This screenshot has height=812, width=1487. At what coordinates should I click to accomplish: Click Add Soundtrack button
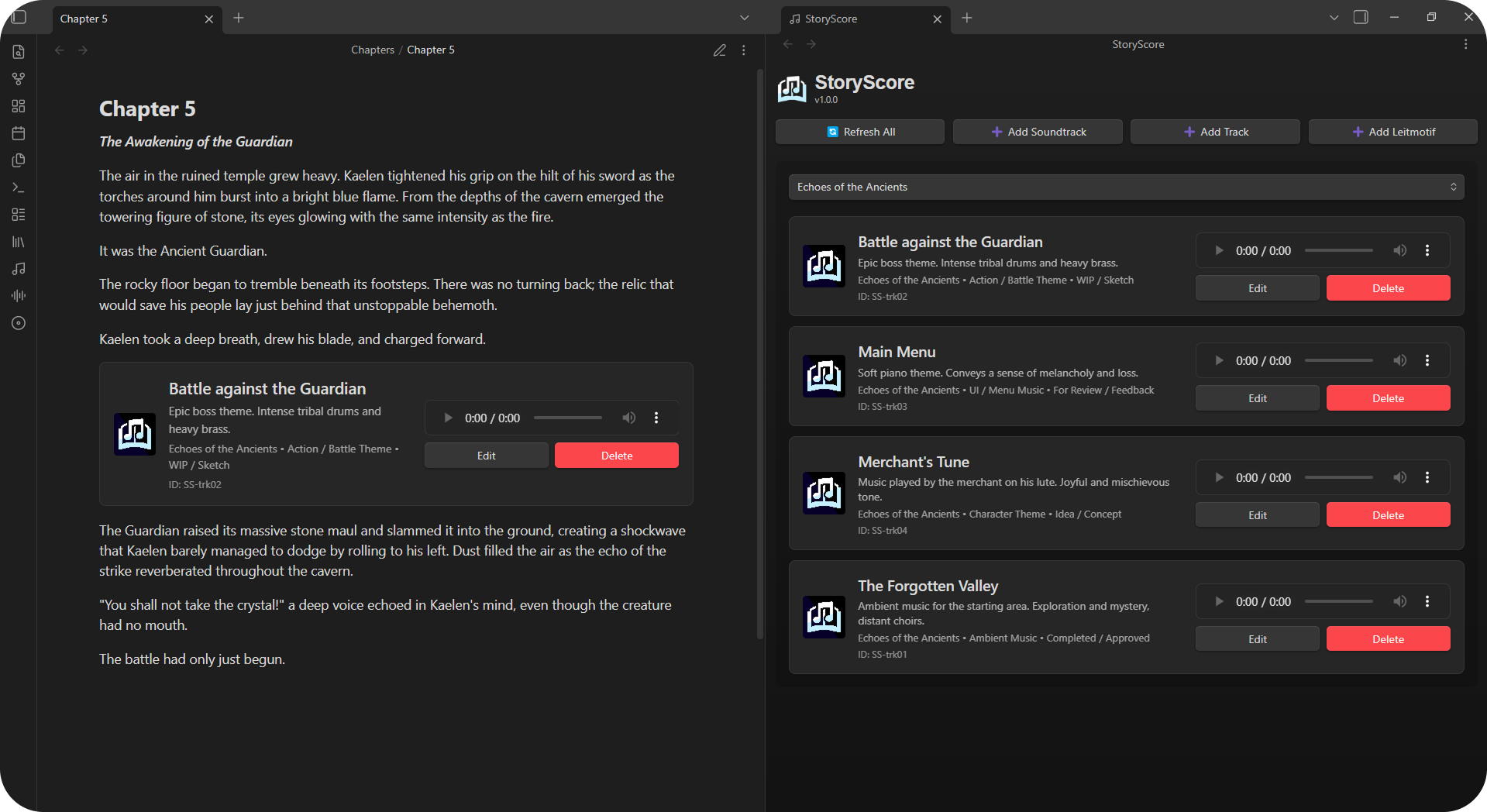pos(1038,132)
